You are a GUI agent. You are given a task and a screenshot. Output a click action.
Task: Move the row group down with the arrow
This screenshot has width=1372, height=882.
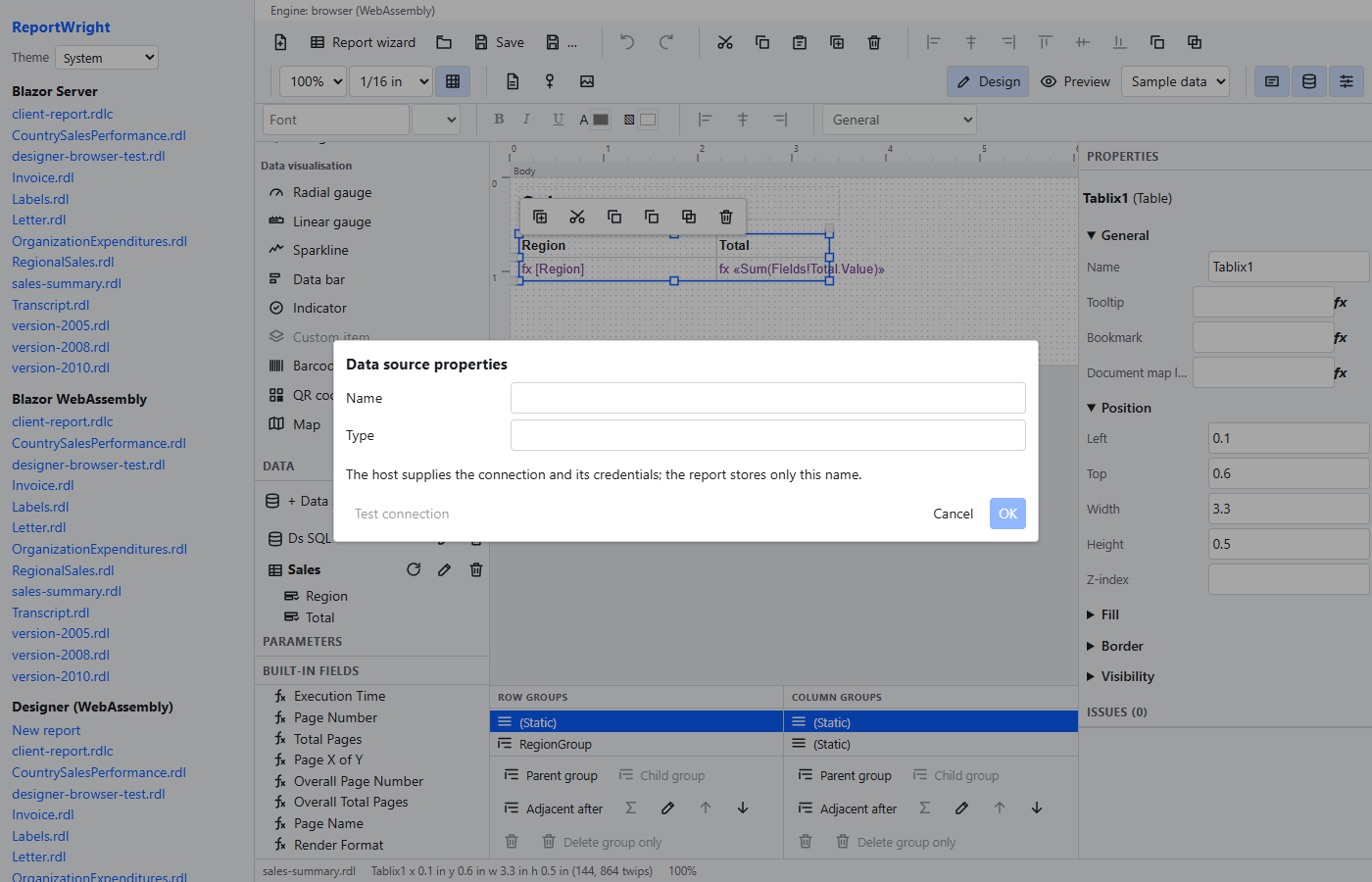point(743,808)
